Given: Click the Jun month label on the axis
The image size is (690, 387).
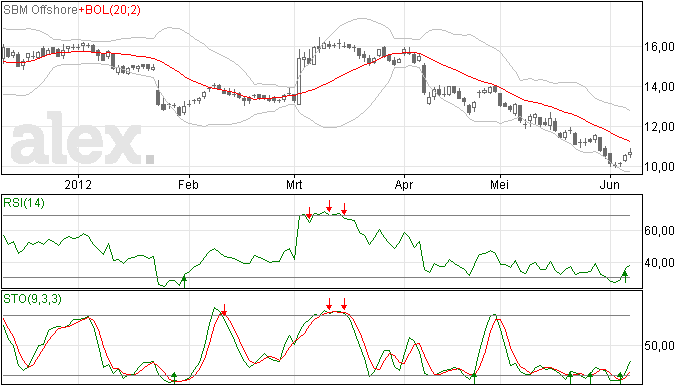Looking at the screenshot, I should coord(610,184).
